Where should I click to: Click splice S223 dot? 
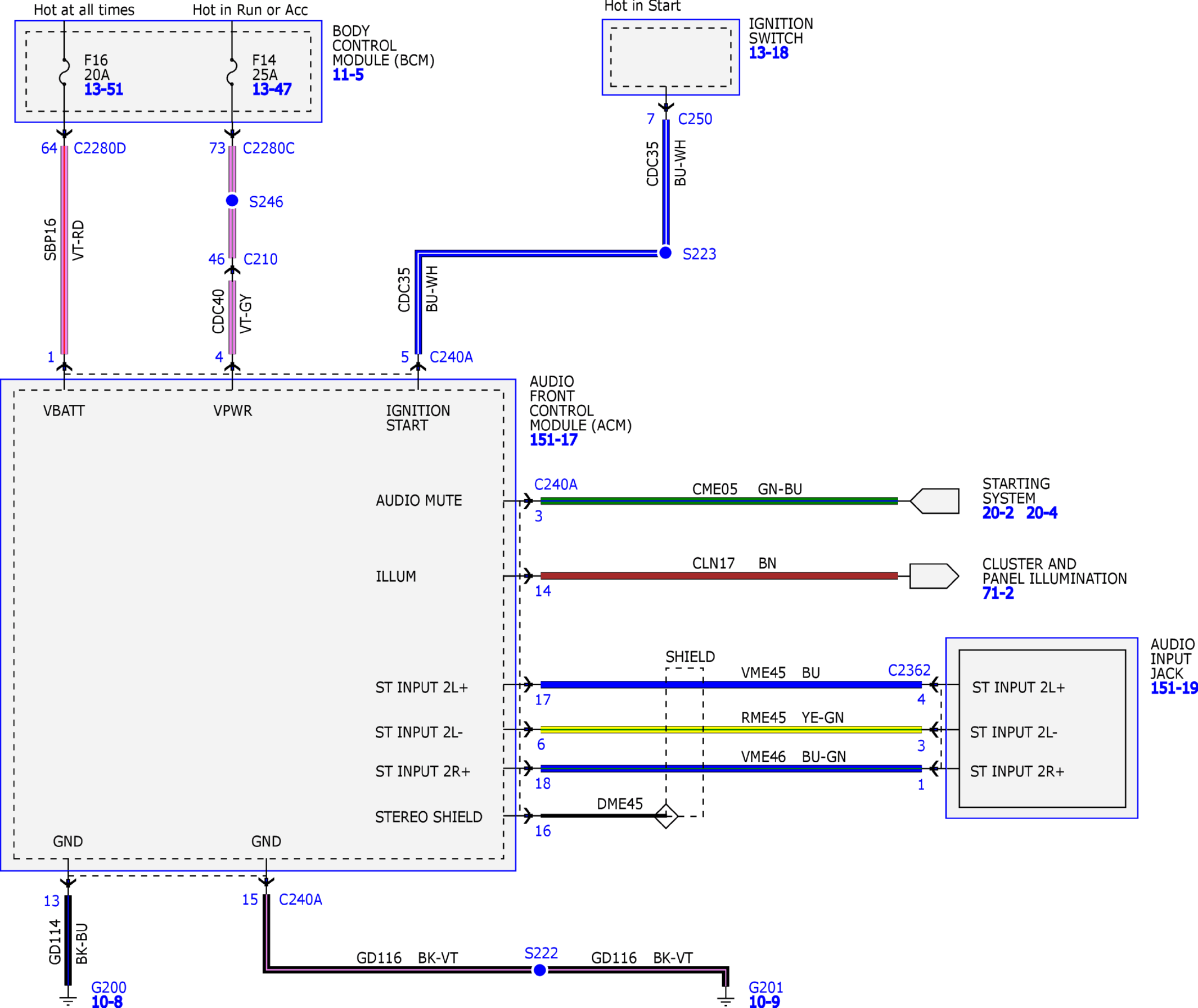[665, 252]
